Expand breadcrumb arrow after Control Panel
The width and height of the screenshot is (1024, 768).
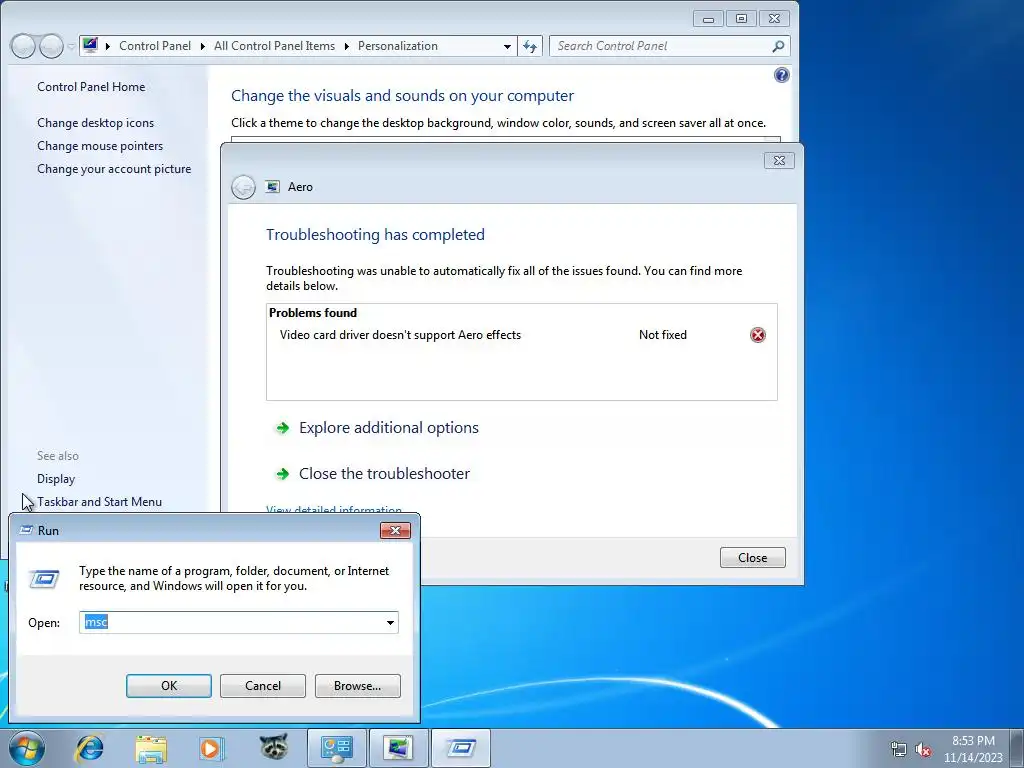(x=202, y=46)
